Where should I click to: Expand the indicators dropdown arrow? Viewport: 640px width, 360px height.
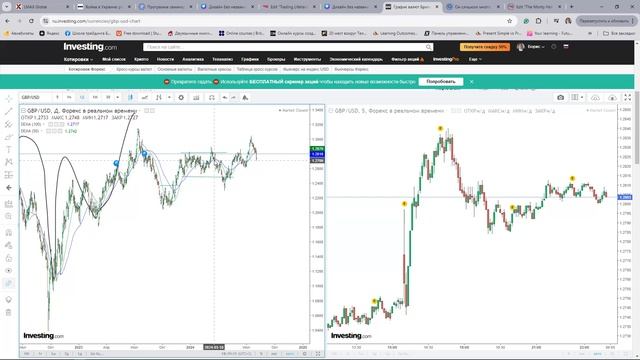coord(169,98)
